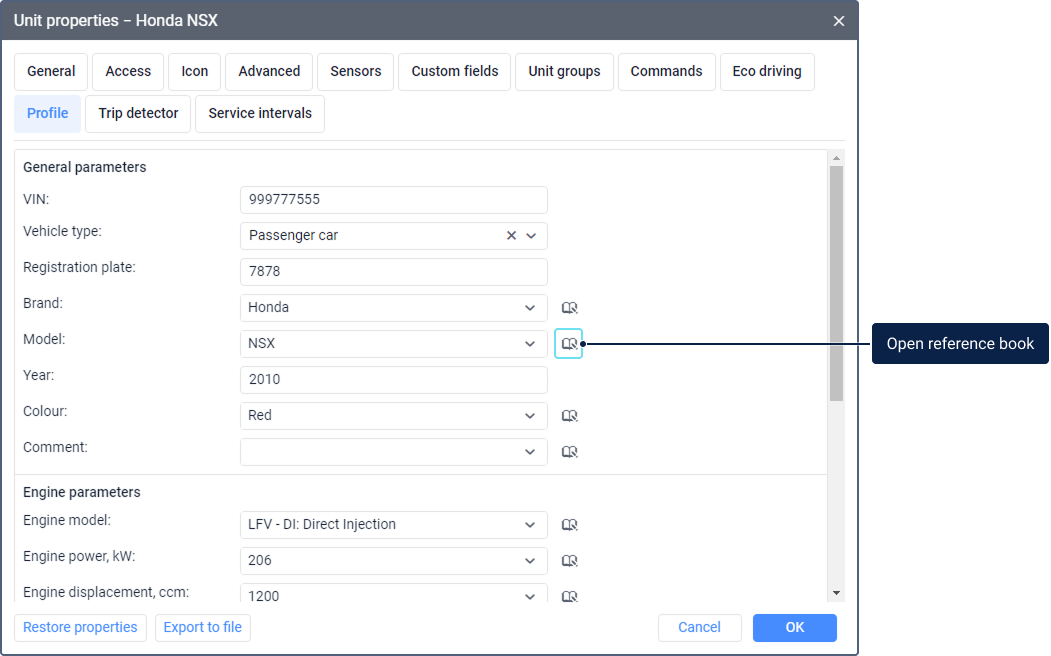Viewport: 1051px width, 656px height.
Task: Open reference book for Brand field
Action: [569, 308]
